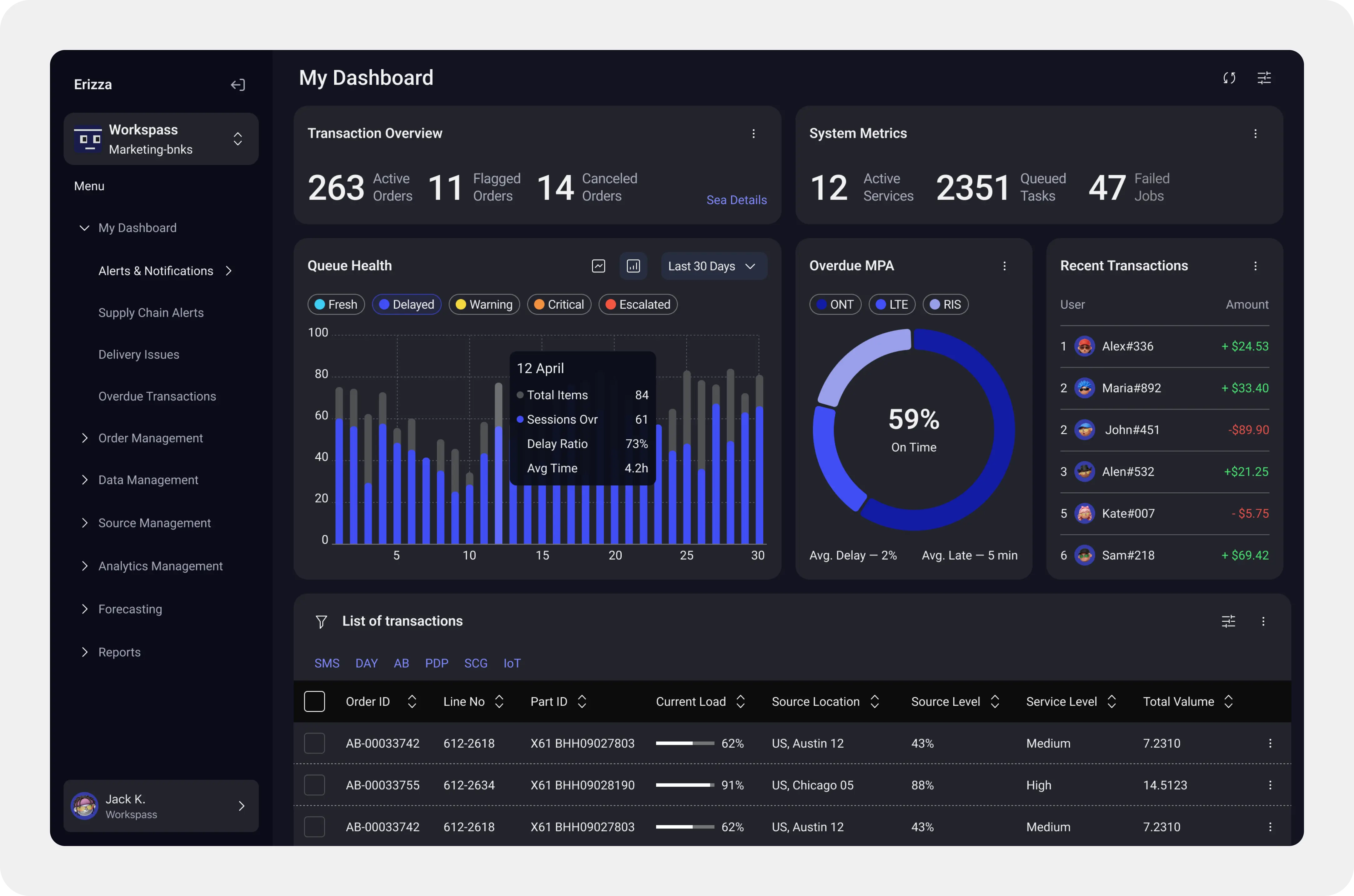The width and height of the screenshot is (1354, 896).
Task: Open System Metrics three-dot menu
Action: tap(1255, 134)
